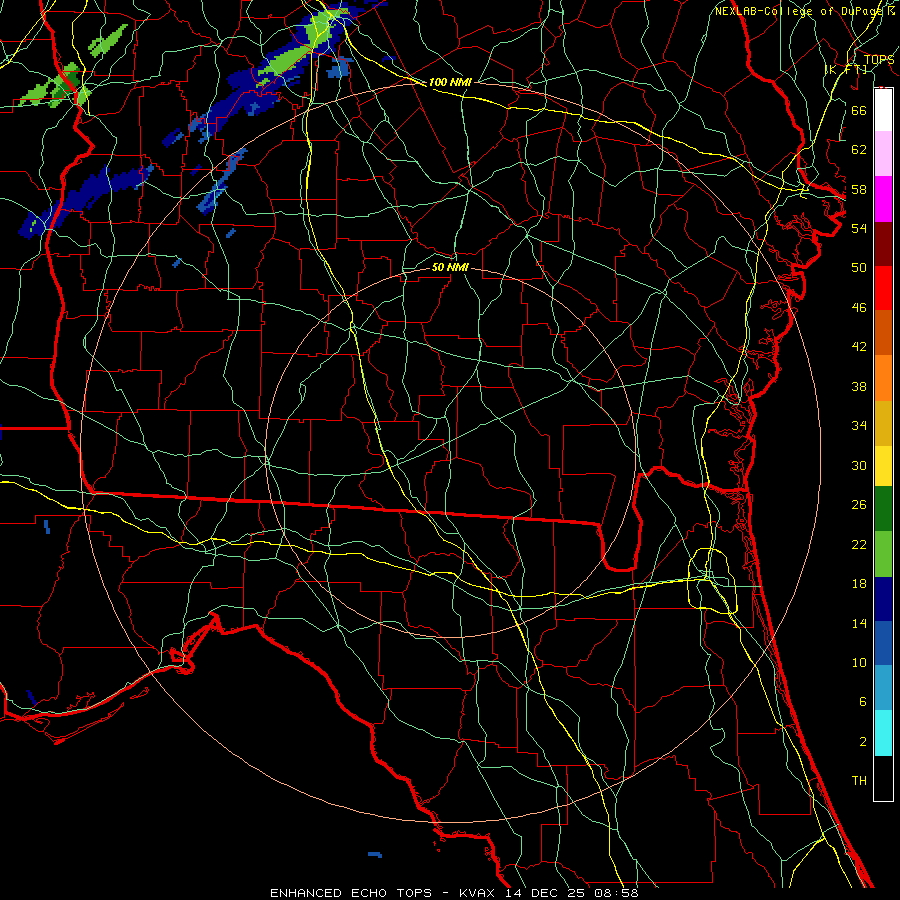Click the light blue 6-10 kft swatch
This screenshot has width=900, height=900.
coord(883,688)
